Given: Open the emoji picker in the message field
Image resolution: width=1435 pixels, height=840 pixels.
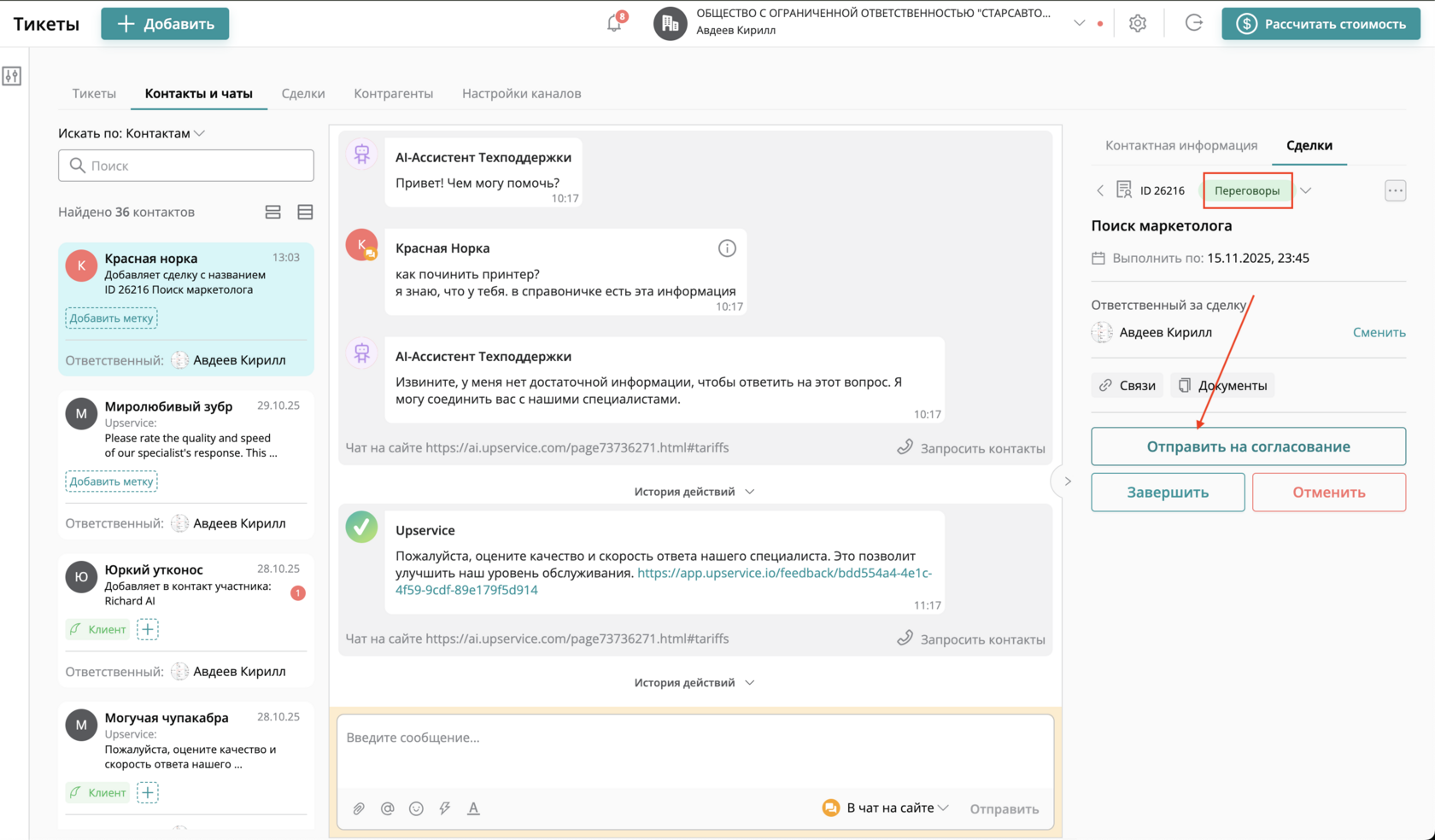Looking at the screenshot, I should click(416, 808).
